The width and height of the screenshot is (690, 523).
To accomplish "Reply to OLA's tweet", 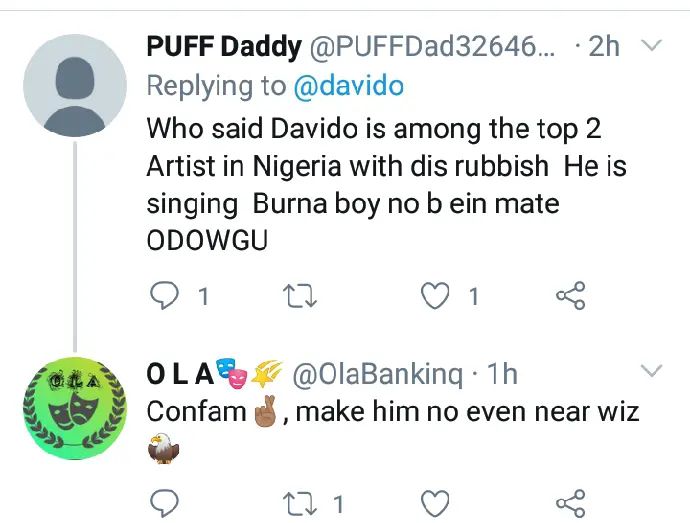I will pyautogui.click(x=166, y=500).
